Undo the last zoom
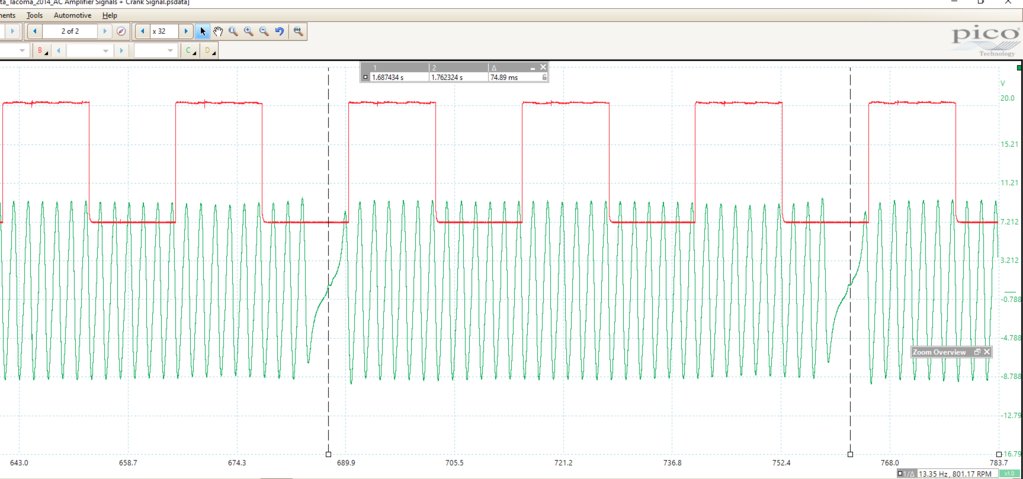1023x479 pixels. click(279, 31)
